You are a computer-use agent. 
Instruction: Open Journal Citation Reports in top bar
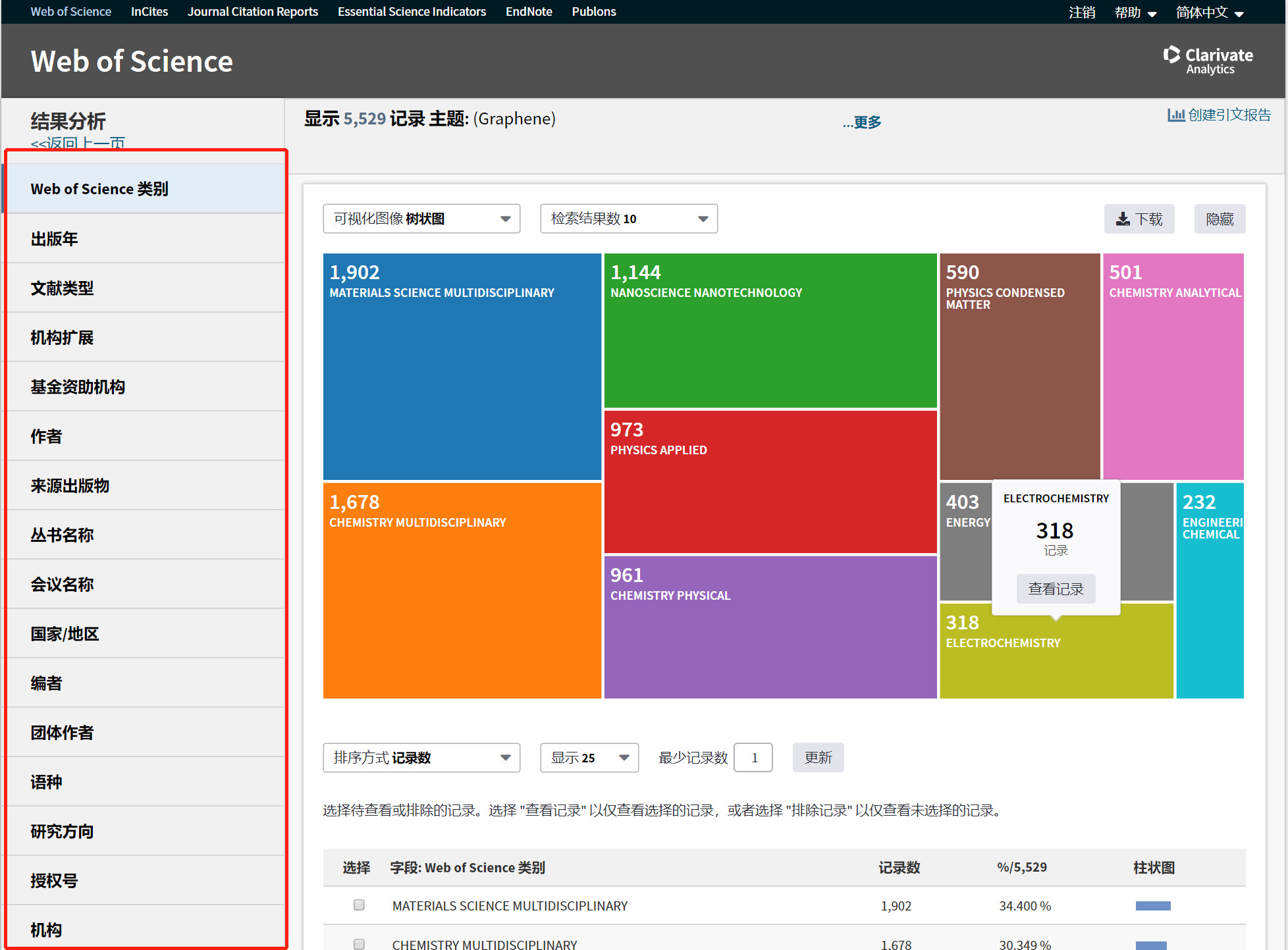pyautogui.click(x=252, y=12)
